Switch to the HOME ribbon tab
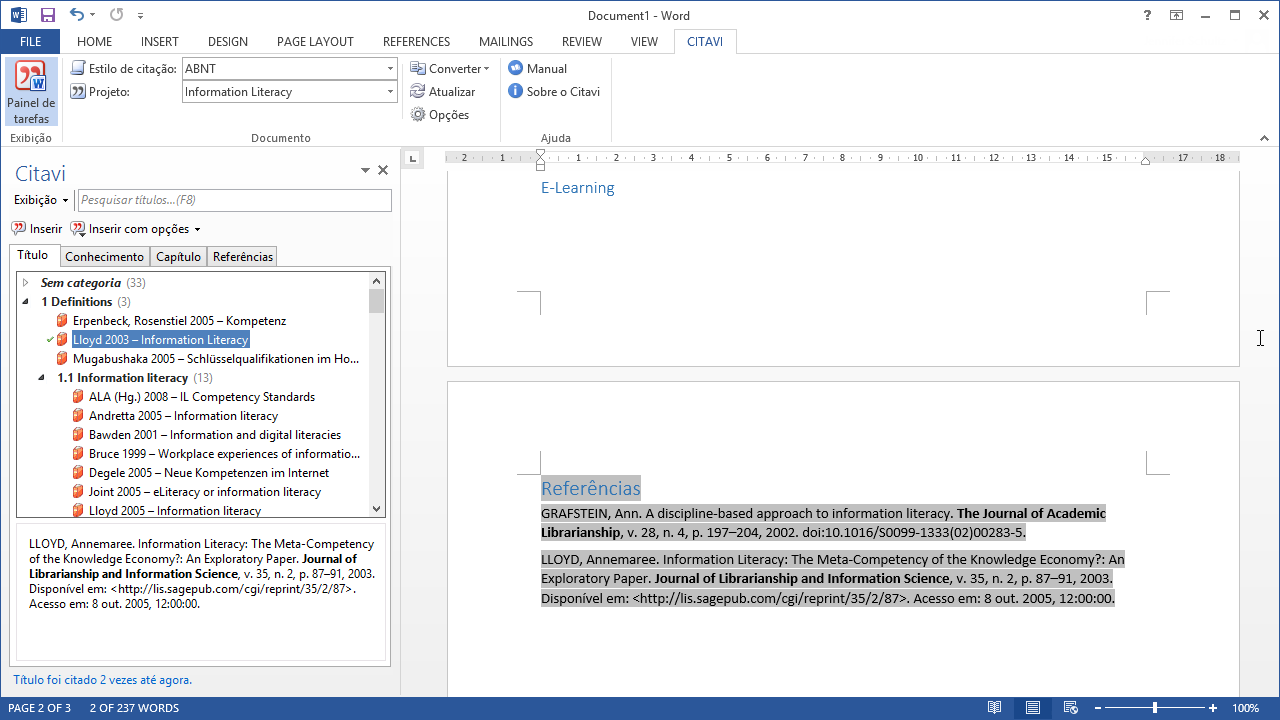The height and width of the screenshot is (720, 1280). [x=94, y=42]
